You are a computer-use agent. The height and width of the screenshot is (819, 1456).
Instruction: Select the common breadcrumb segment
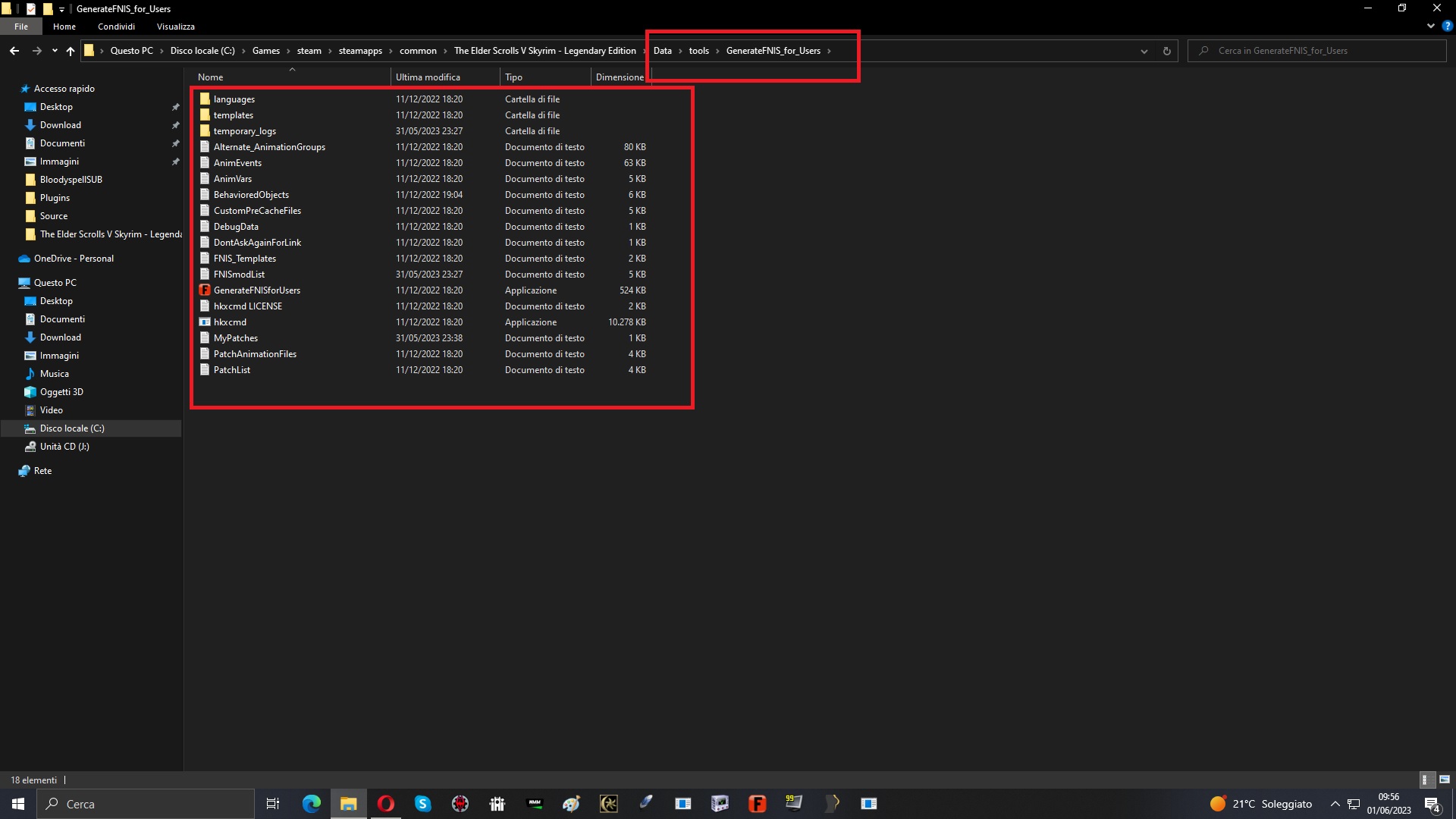418,51
